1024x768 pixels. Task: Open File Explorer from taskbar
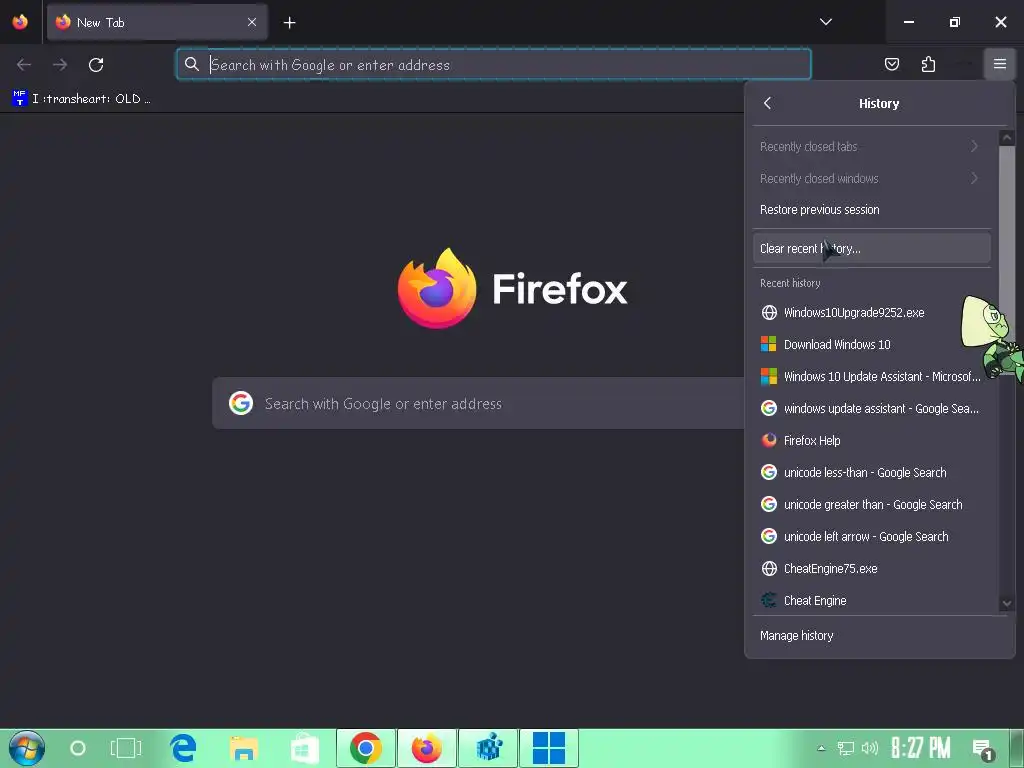pyautogui.click(x=244, y=748)
